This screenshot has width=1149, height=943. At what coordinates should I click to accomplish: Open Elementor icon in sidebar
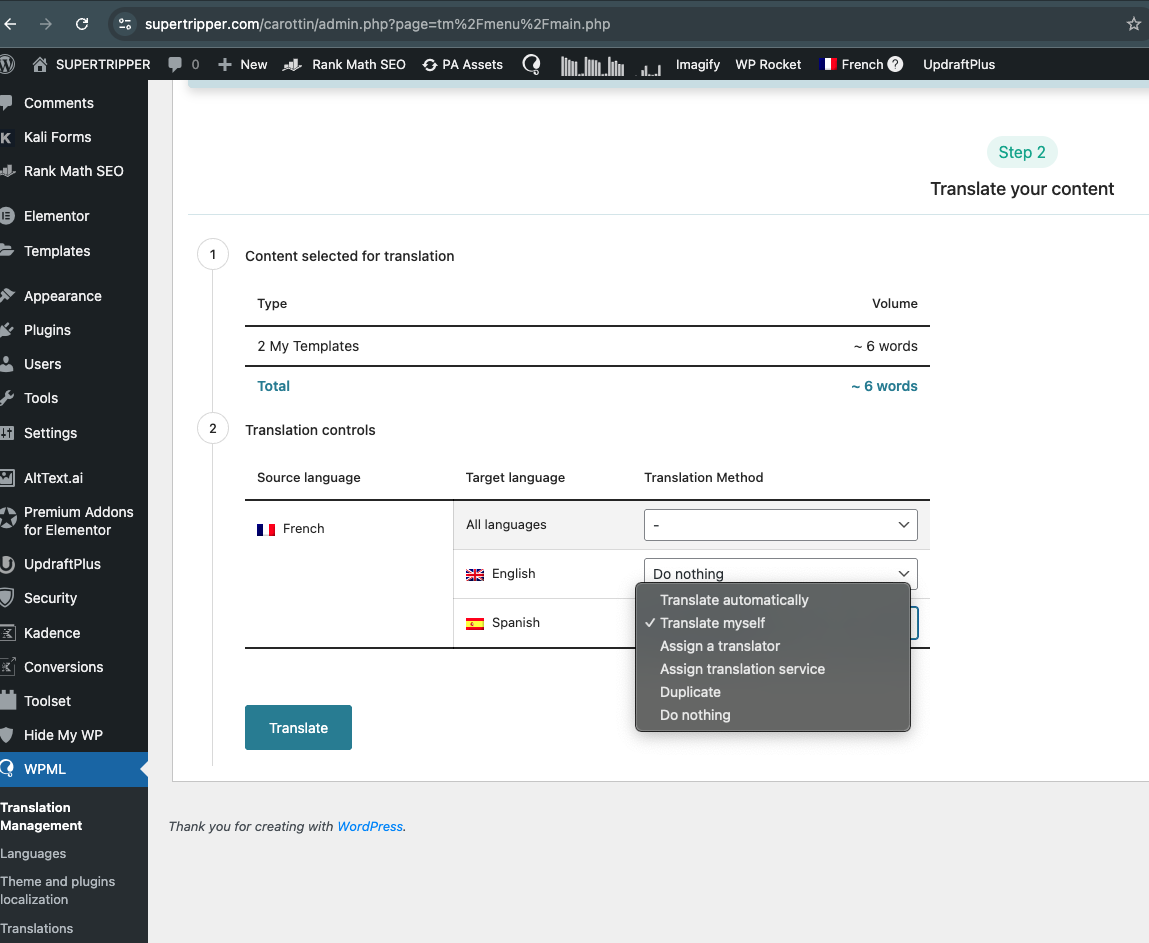7,216
